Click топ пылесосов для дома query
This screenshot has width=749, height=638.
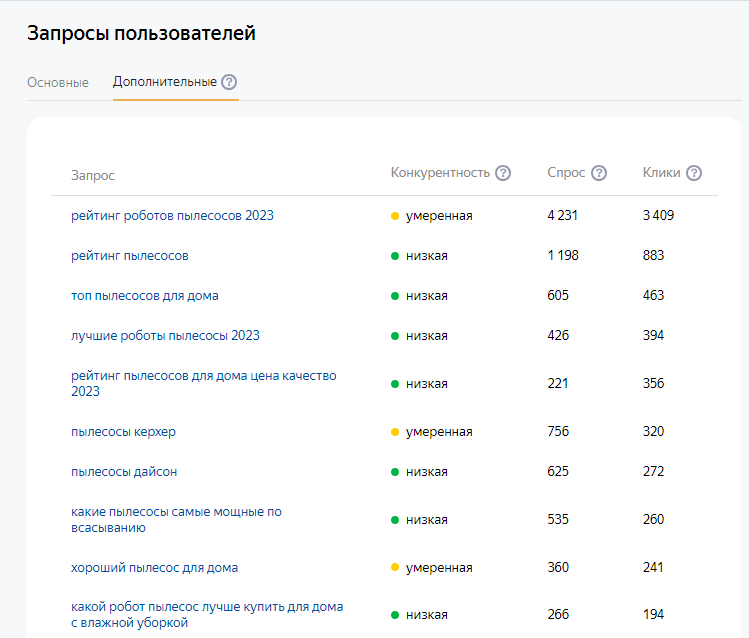(x=145, y=295)
